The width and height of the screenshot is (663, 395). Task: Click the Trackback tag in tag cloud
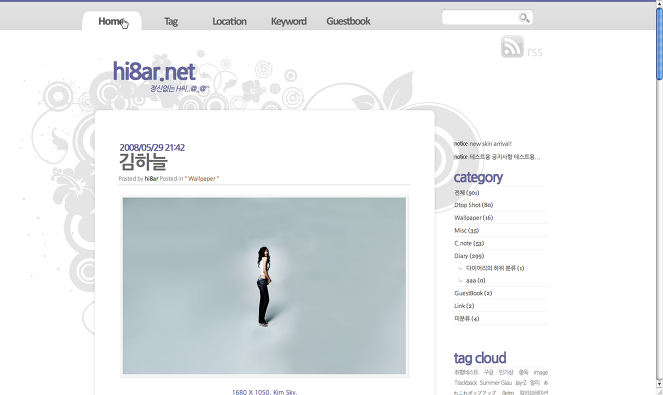(x=466, y=383)
